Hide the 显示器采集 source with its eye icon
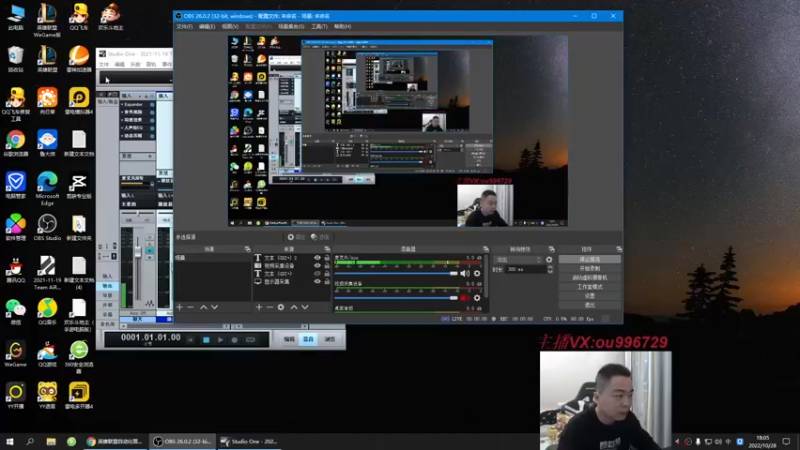The height and width of the screenshot is (450, 800). [317, 281]
